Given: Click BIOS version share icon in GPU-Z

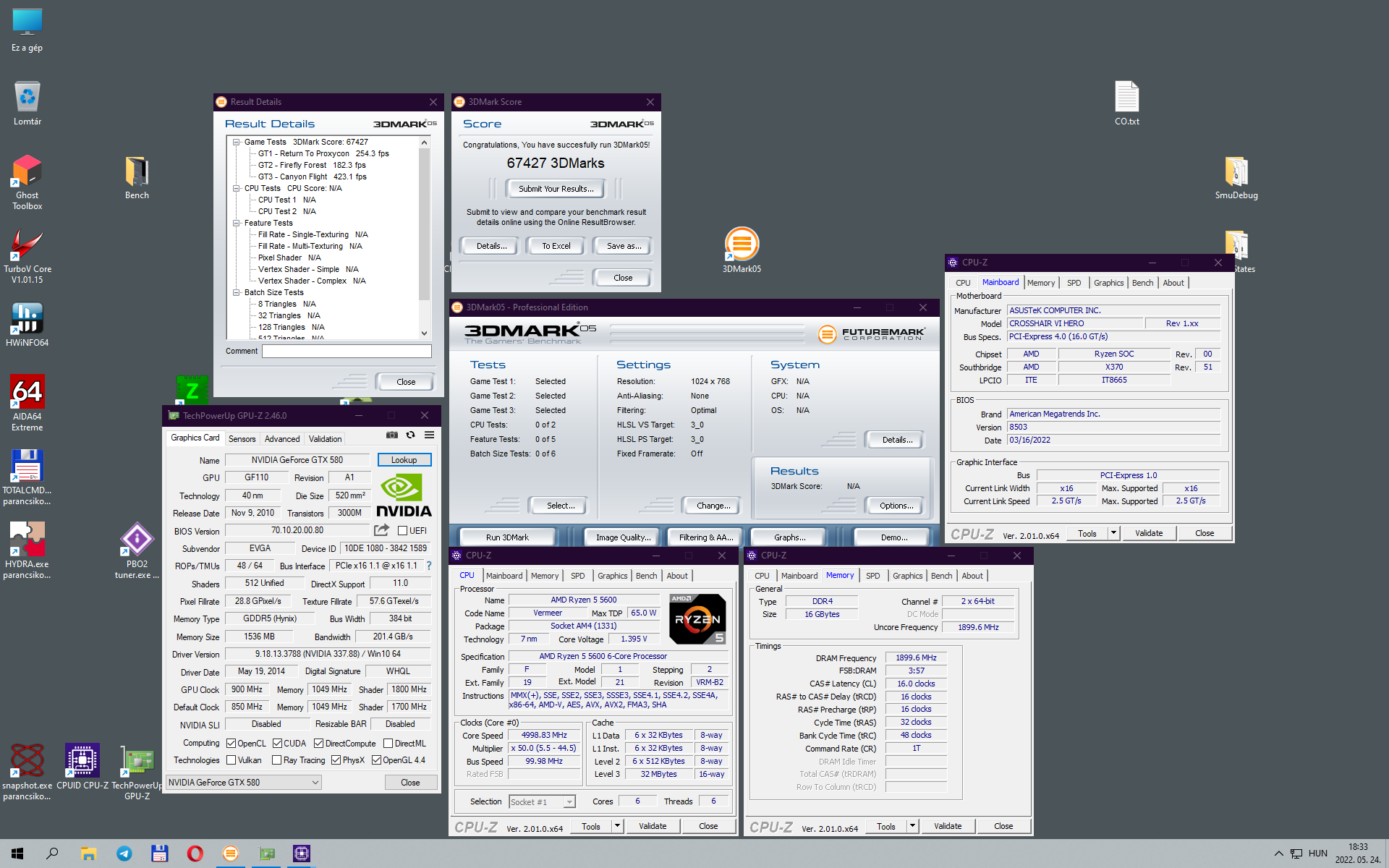Looking at the screenshot, I should coord(381,530).
